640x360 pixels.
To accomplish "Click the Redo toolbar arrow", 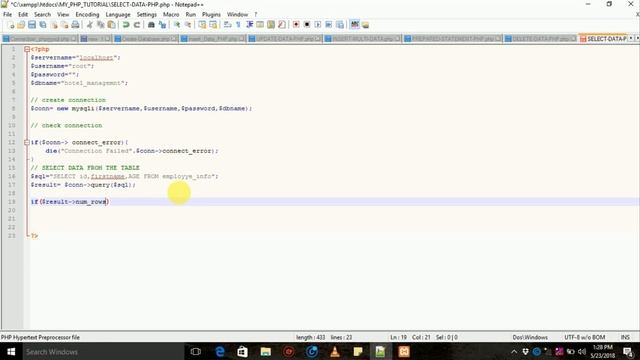I will pyautogui.click(x=137, y=25).
